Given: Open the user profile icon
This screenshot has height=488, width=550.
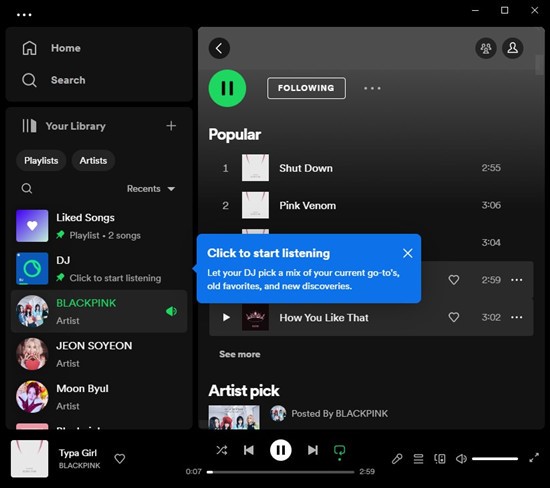Looking at the screenshot, I should (512, 48).
